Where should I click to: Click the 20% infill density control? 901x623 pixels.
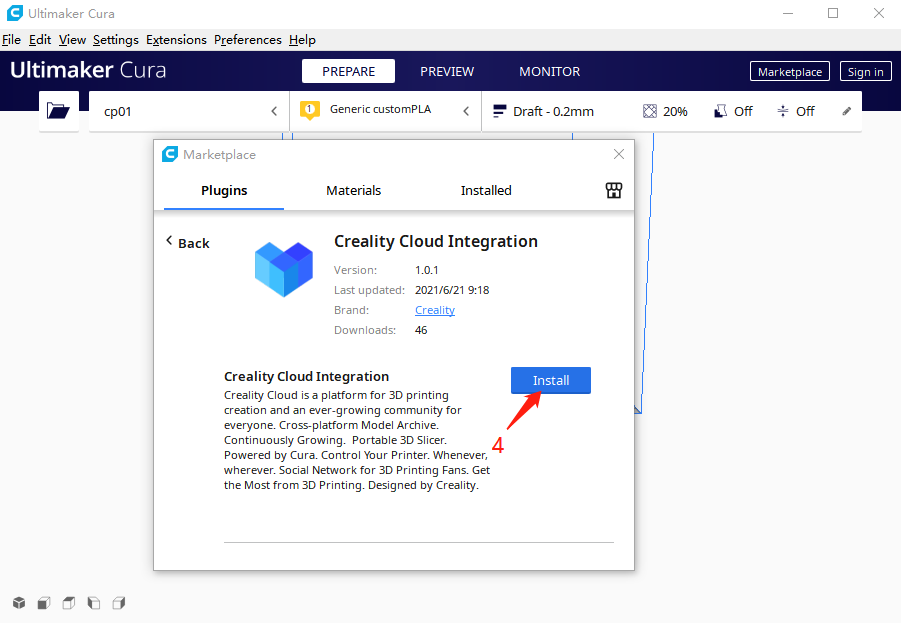tap(664, 110)
